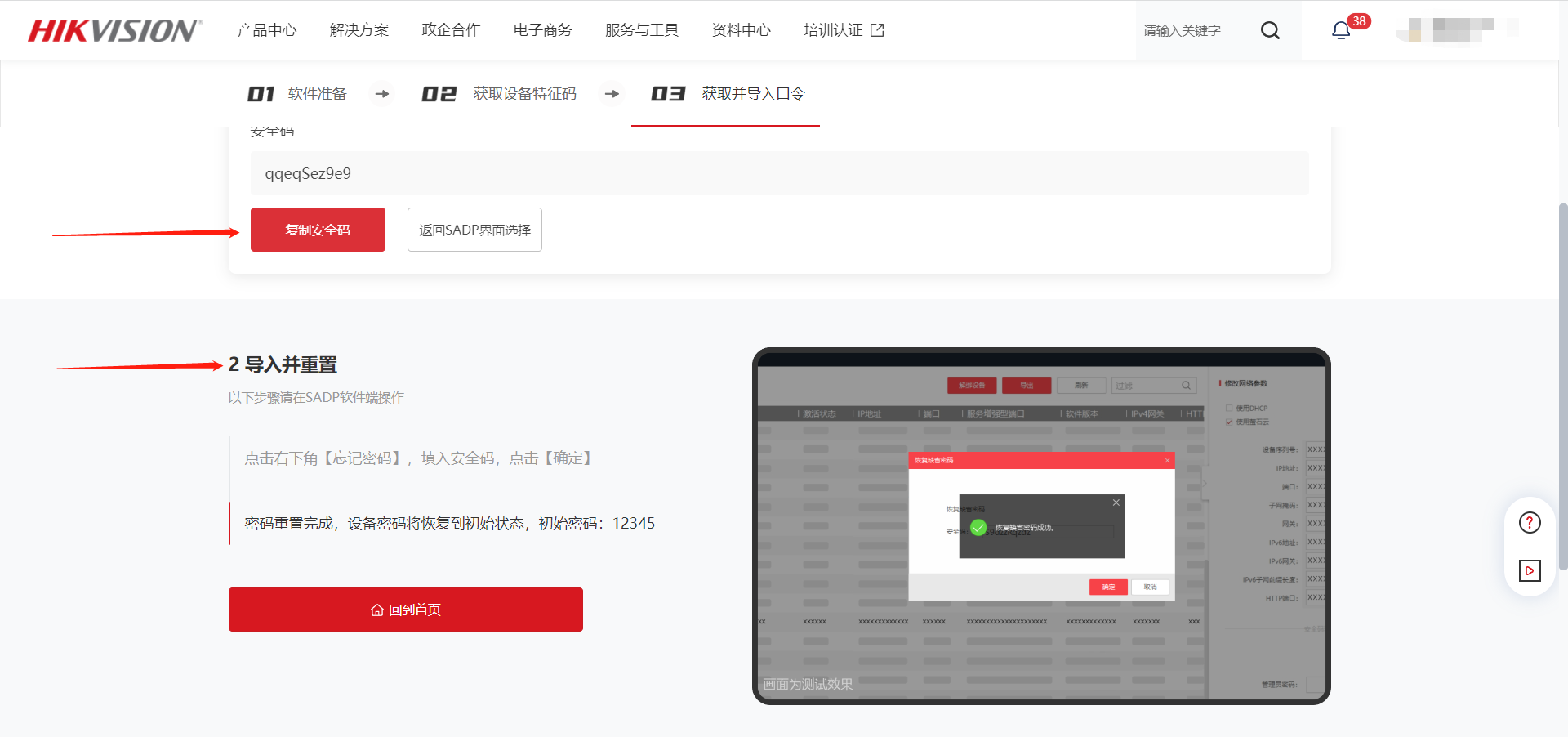Open the 产品中心 menu
This screenshot has height=737, width=1568.
(267, 30)
